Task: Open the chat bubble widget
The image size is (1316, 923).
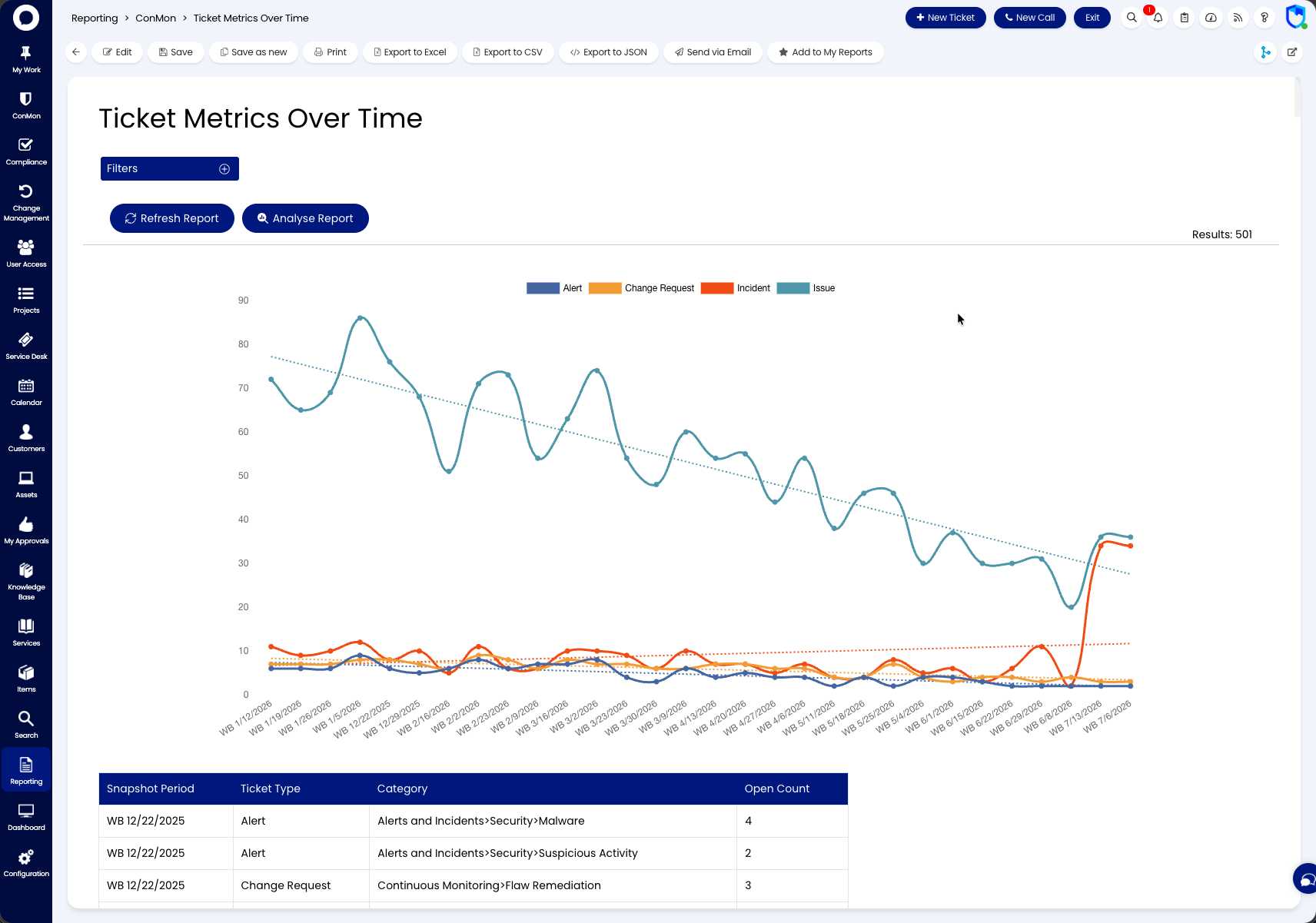Action: click(1305, 878)
